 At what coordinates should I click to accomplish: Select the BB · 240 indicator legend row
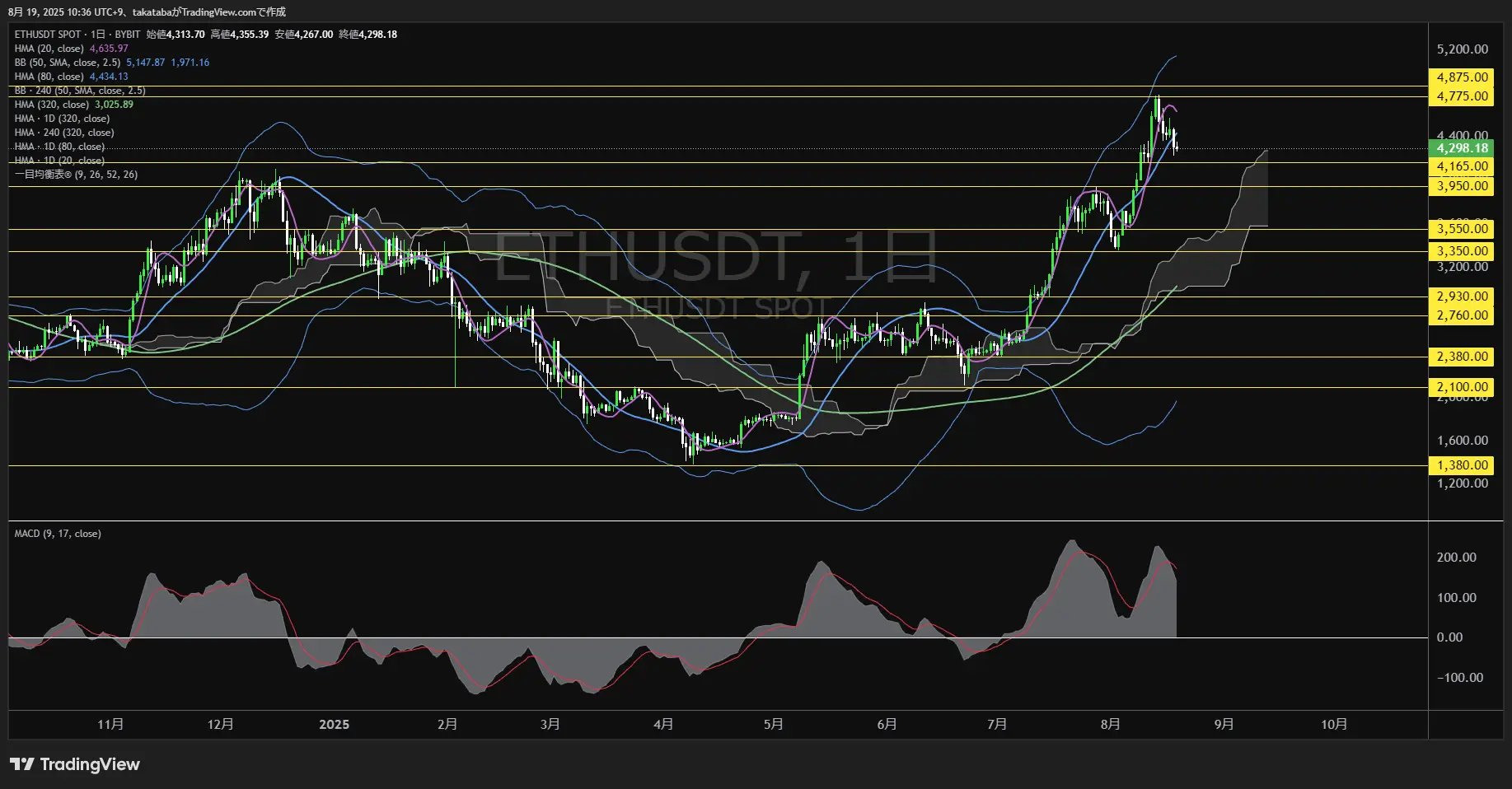(x=80, y=91)
